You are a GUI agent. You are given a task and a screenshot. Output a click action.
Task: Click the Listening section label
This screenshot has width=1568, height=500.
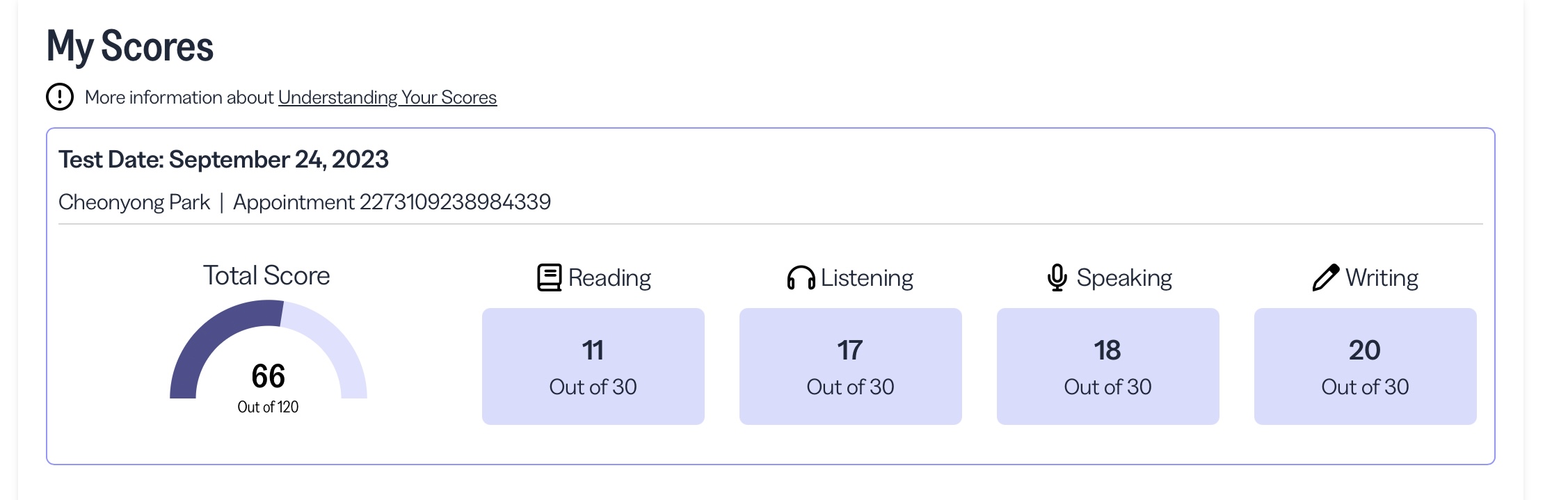coord(867,278)
